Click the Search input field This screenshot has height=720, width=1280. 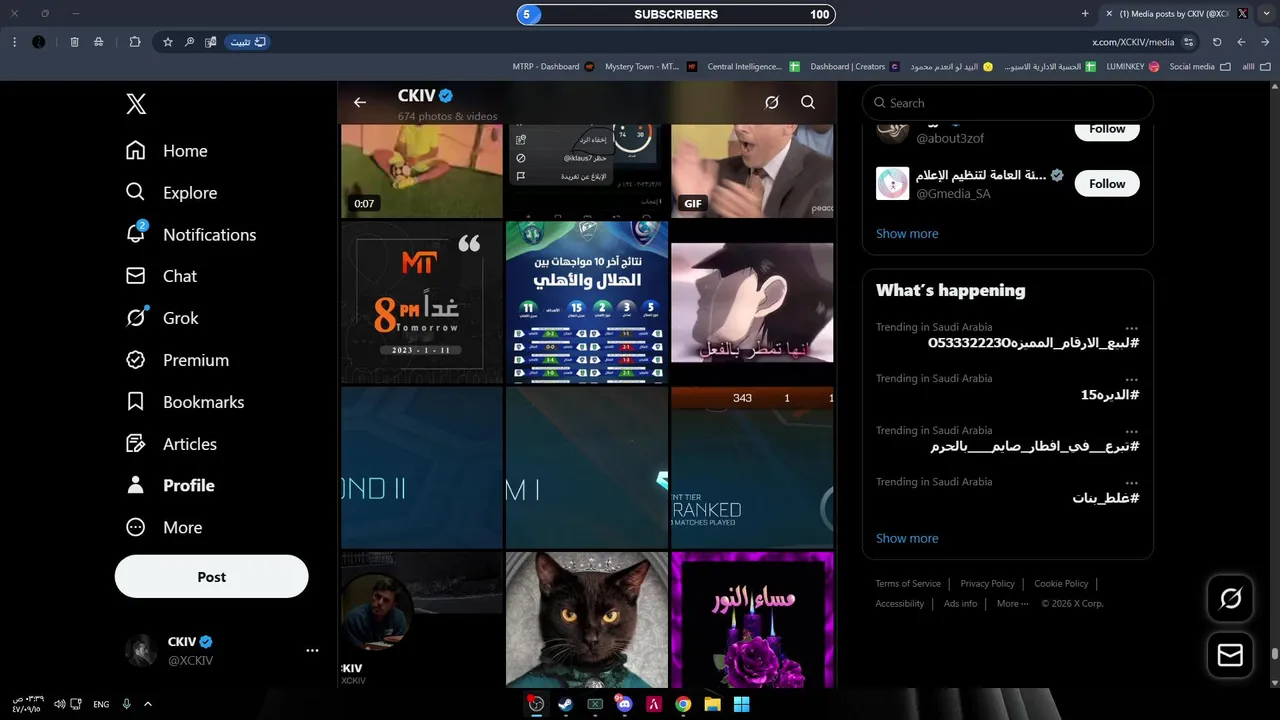1008,103
